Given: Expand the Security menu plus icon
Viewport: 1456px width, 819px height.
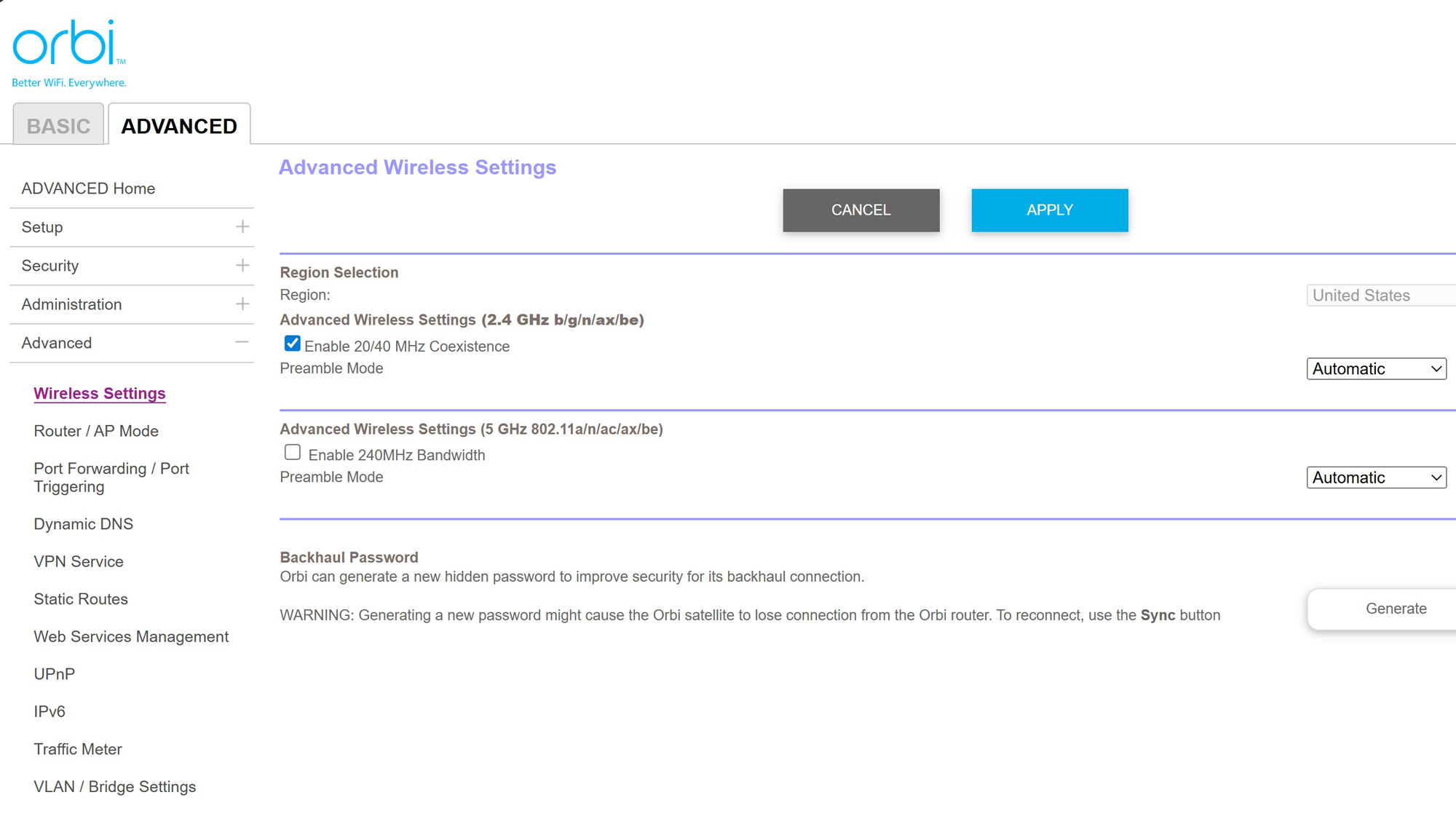Looking at the screenshot, I should [242, 266].
